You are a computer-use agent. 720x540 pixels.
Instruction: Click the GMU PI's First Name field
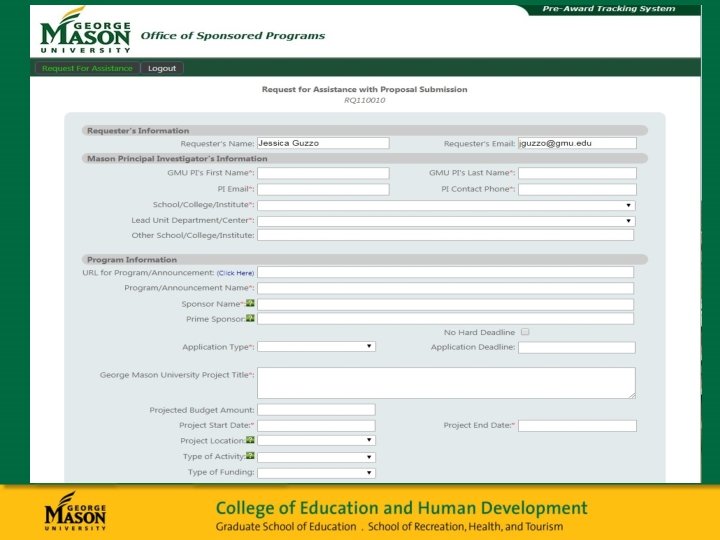click(x=323, y=173)
